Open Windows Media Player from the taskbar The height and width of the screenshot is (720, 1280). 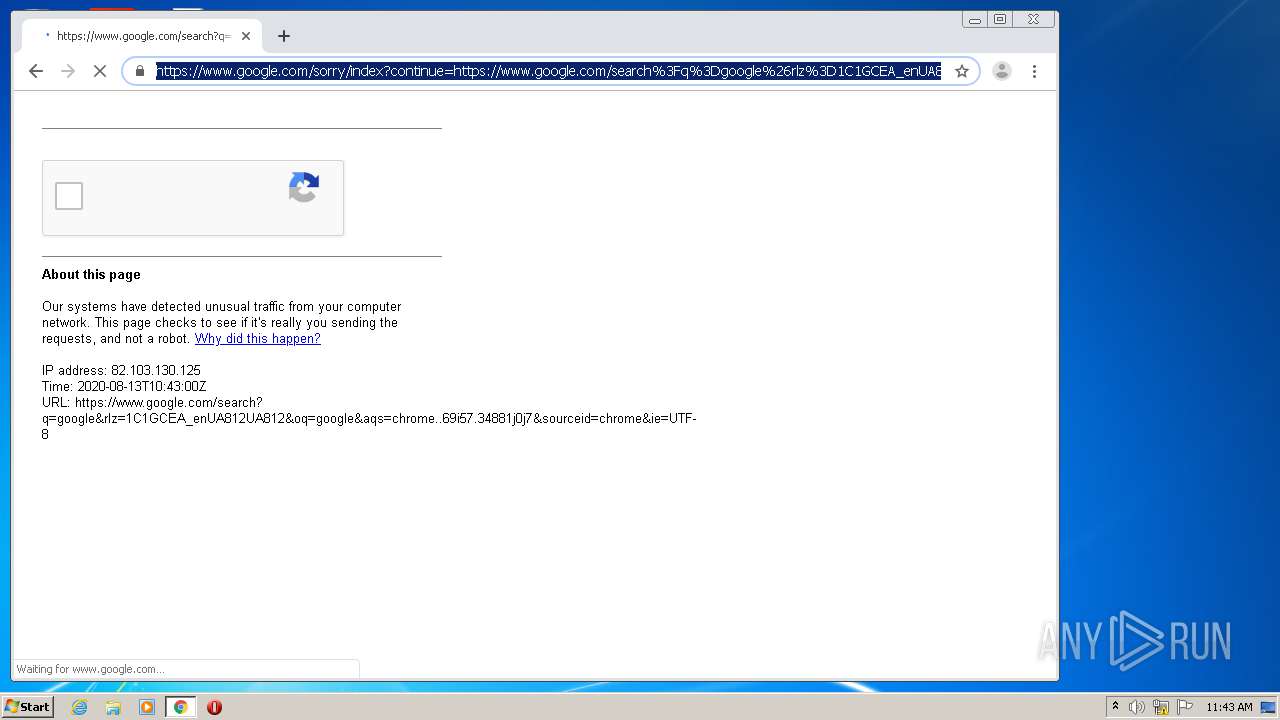coord(147,707)
